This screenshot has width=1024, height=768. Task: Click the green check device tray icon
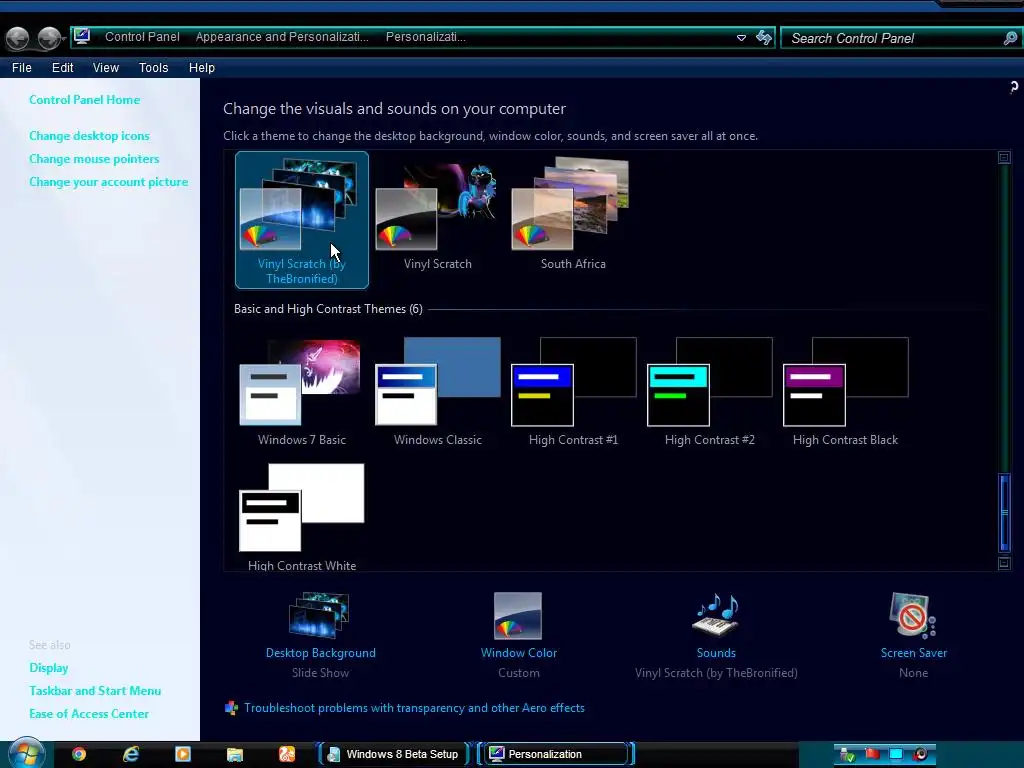[x=847, y=755]
